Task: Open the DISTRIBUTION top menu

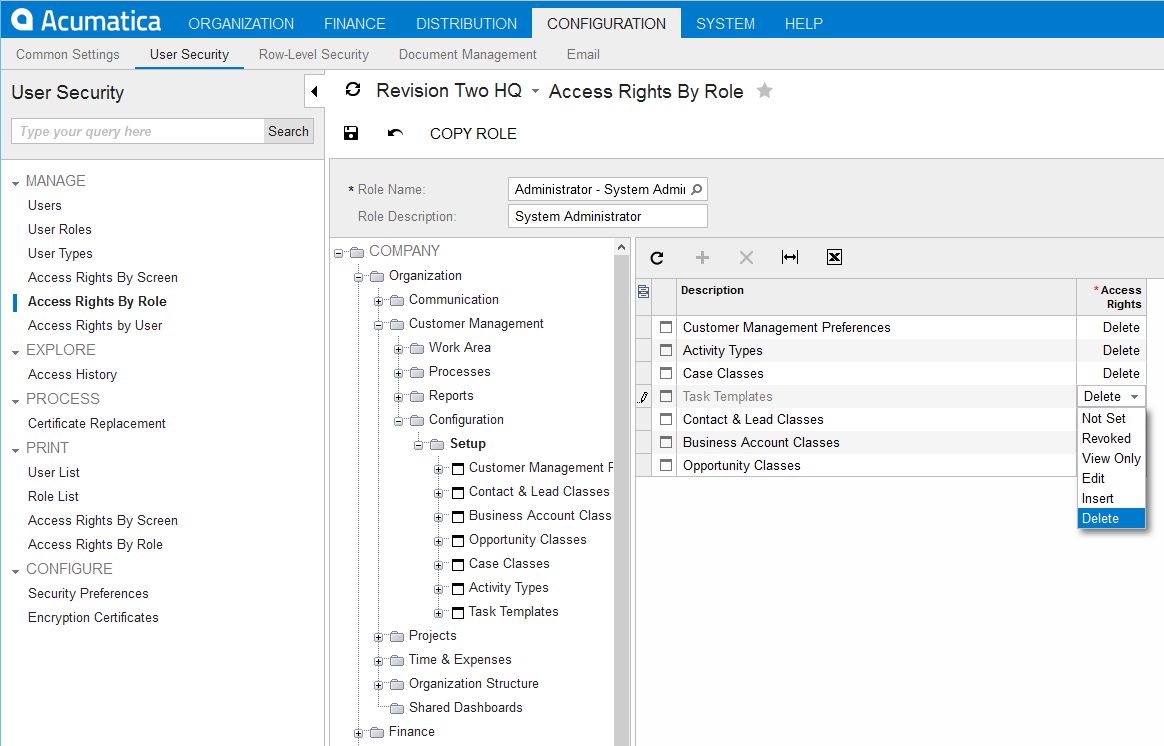Action: (x=466, y=24)
